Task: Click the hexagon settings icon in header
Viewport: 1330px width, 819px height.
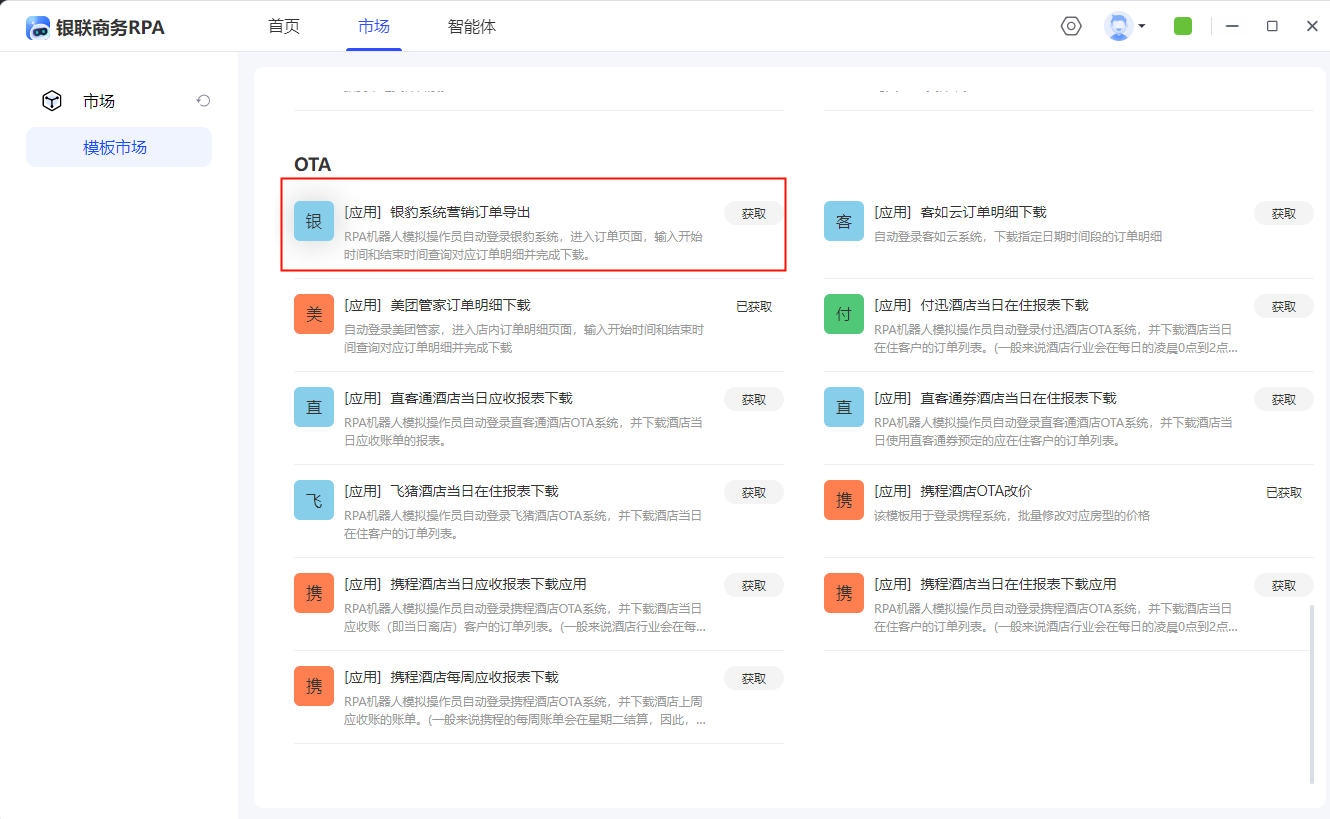Action: (1071, 26)
